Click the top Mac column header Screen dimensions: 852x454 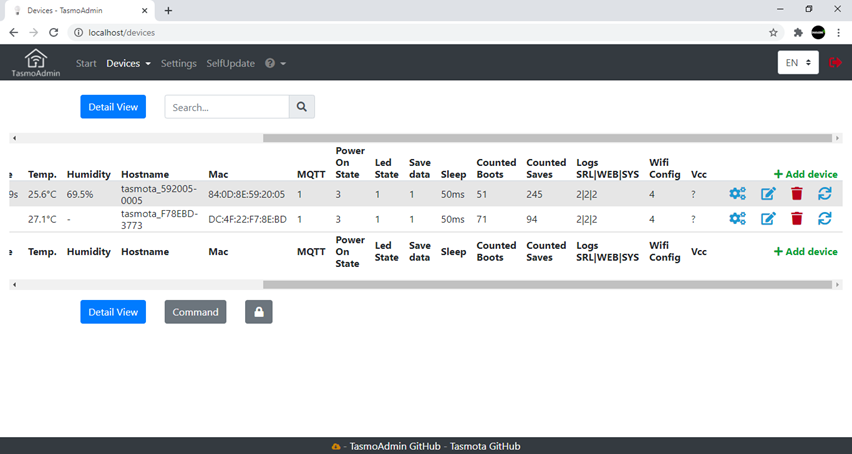pyautogui.click(x=218, y=174)
